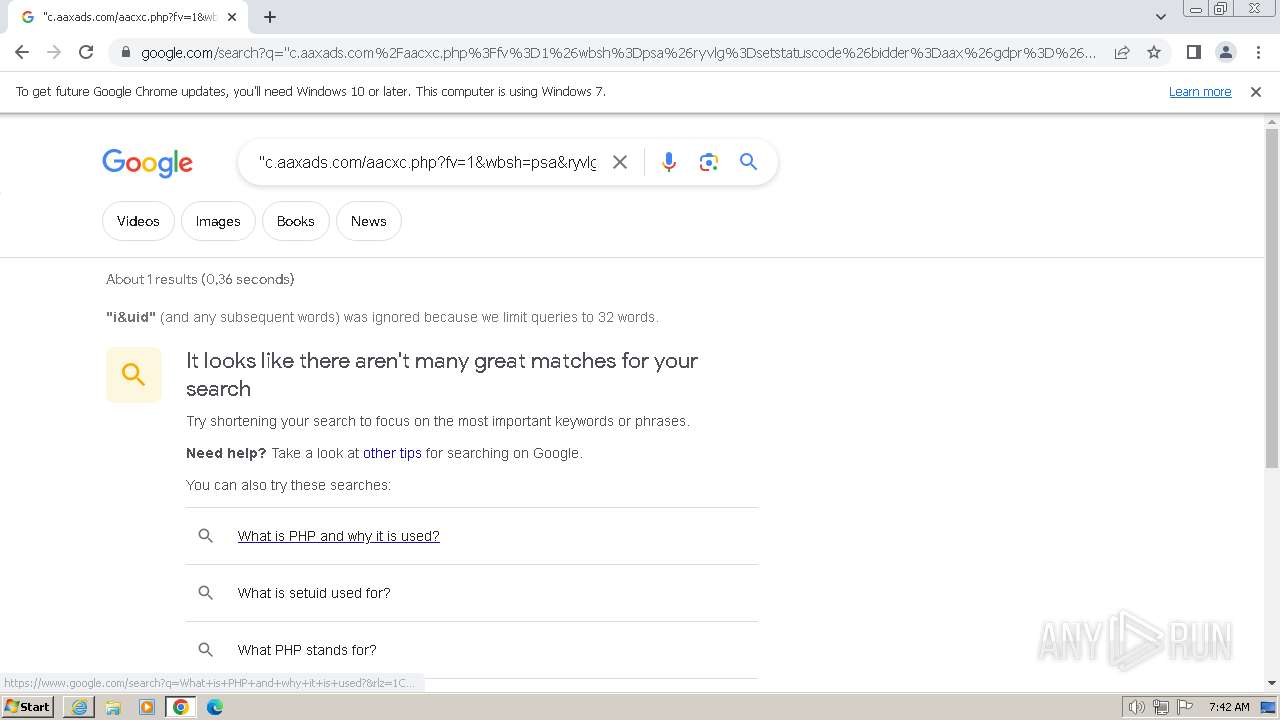Go forward with the browser arrow
Screen dimensions: 1280x720
[x=54, y=52]
